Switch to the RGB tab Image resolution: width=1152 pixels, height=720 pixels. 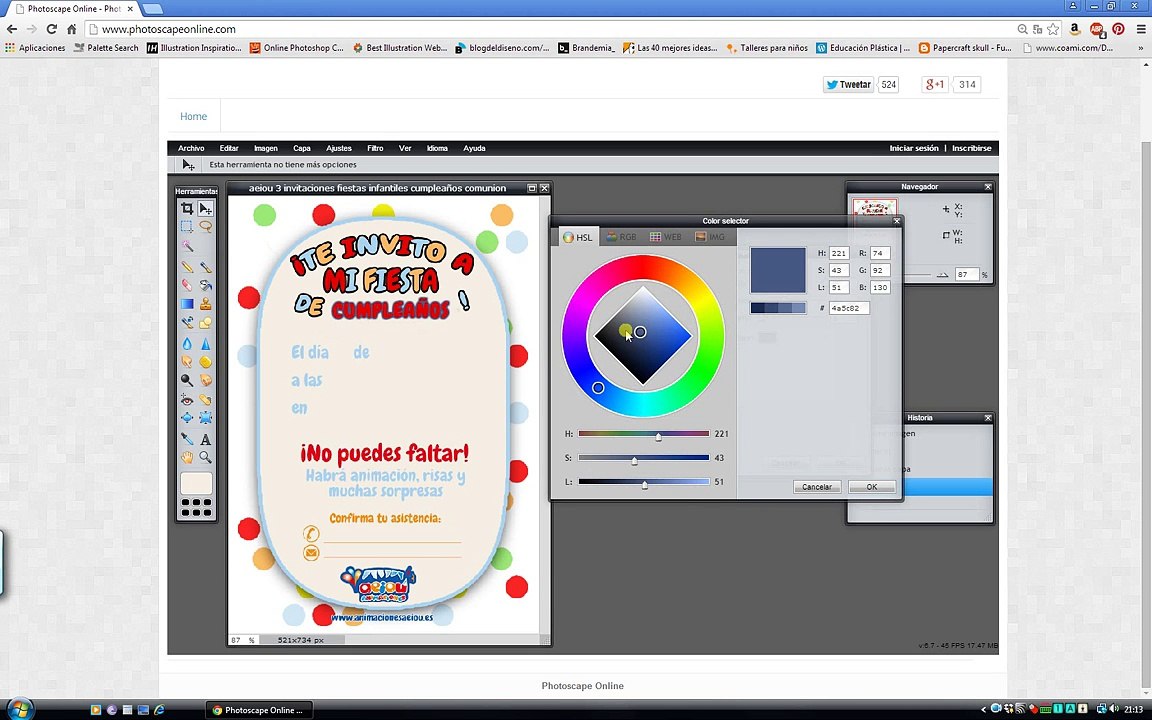tap(622, 237)
